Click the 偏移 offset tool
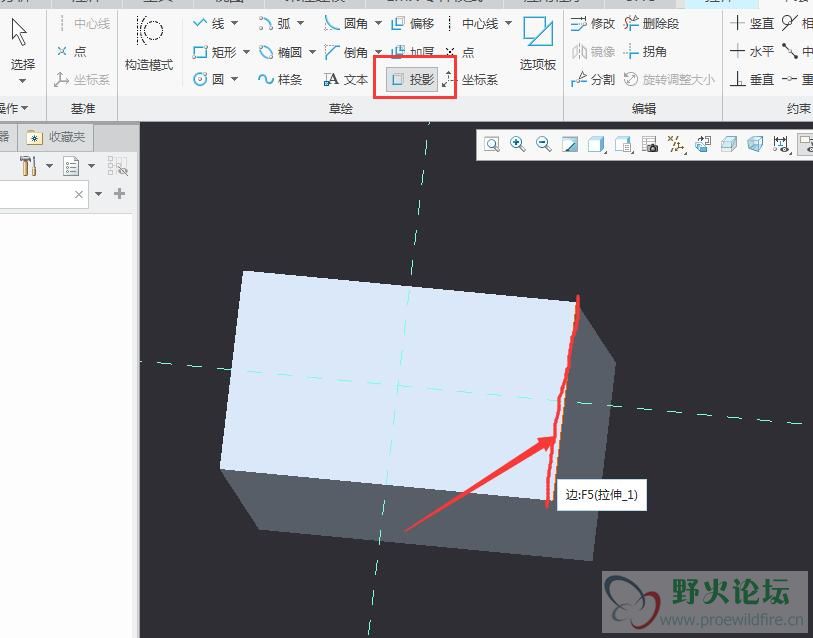 (413, 23)
